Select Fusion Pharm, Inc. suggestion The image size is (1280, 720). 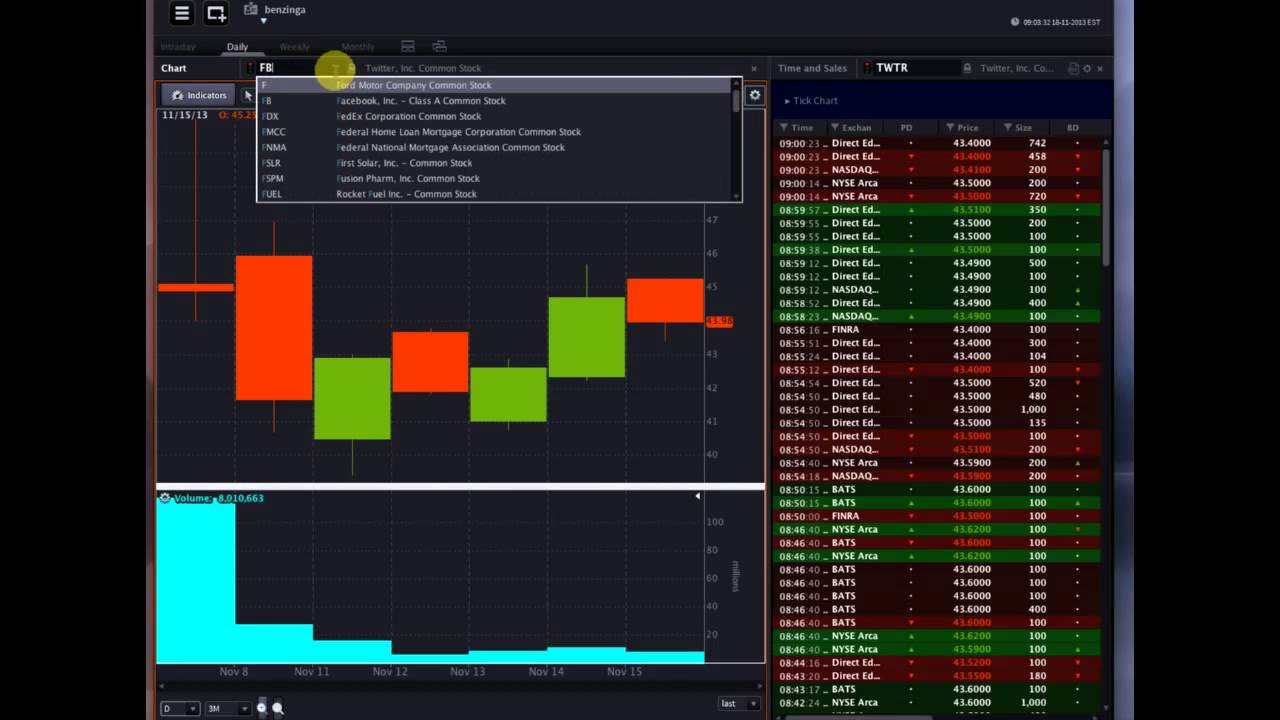pos(496,178)
